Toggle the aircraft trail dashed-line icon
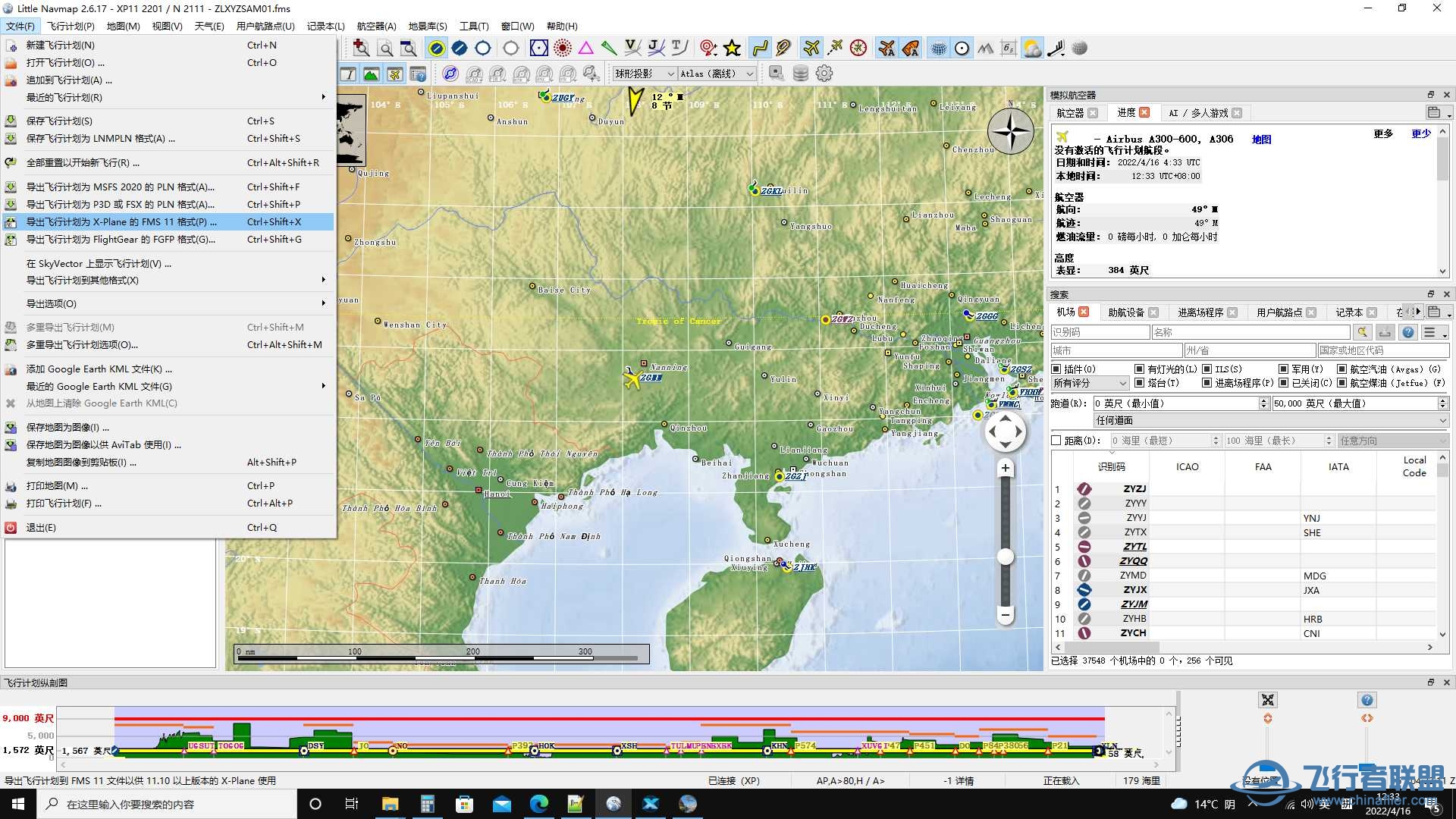This screenshot has width=1456, height=819. click(835, 49)
